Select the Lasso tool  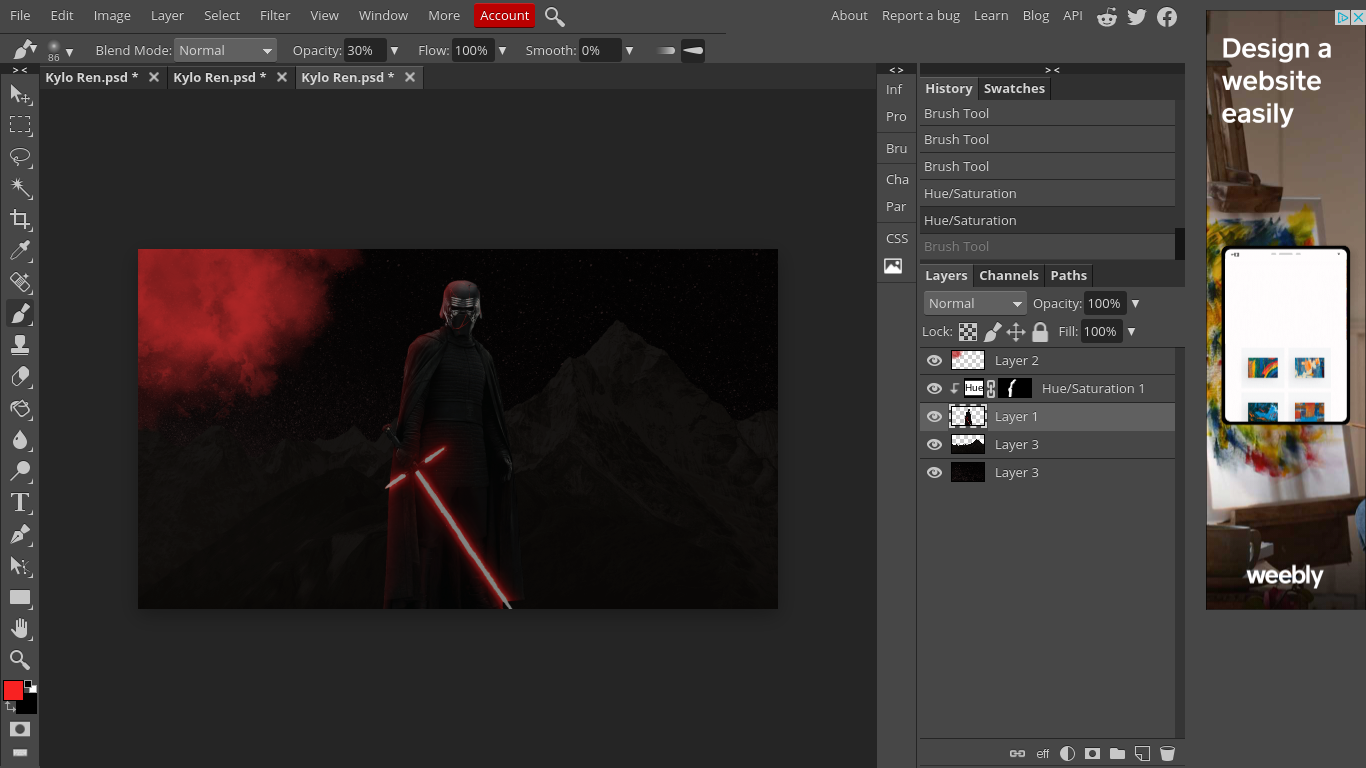[x=20, y=157]
